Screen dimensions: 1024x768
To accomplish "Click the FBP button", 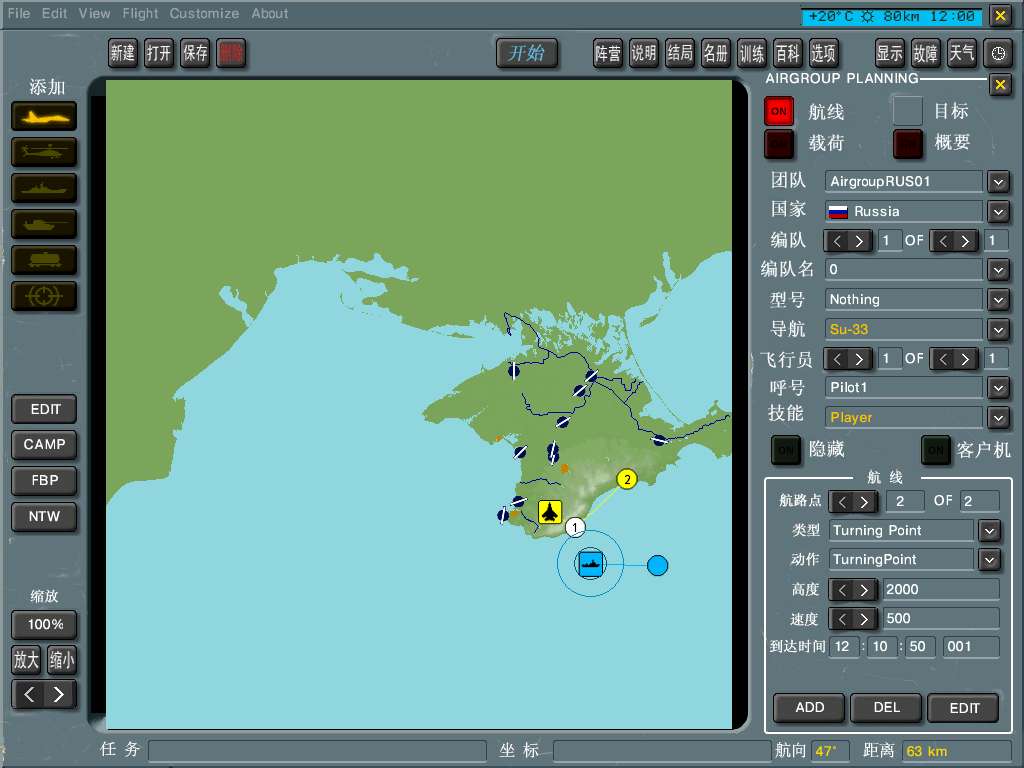I will tap(44, 481).
